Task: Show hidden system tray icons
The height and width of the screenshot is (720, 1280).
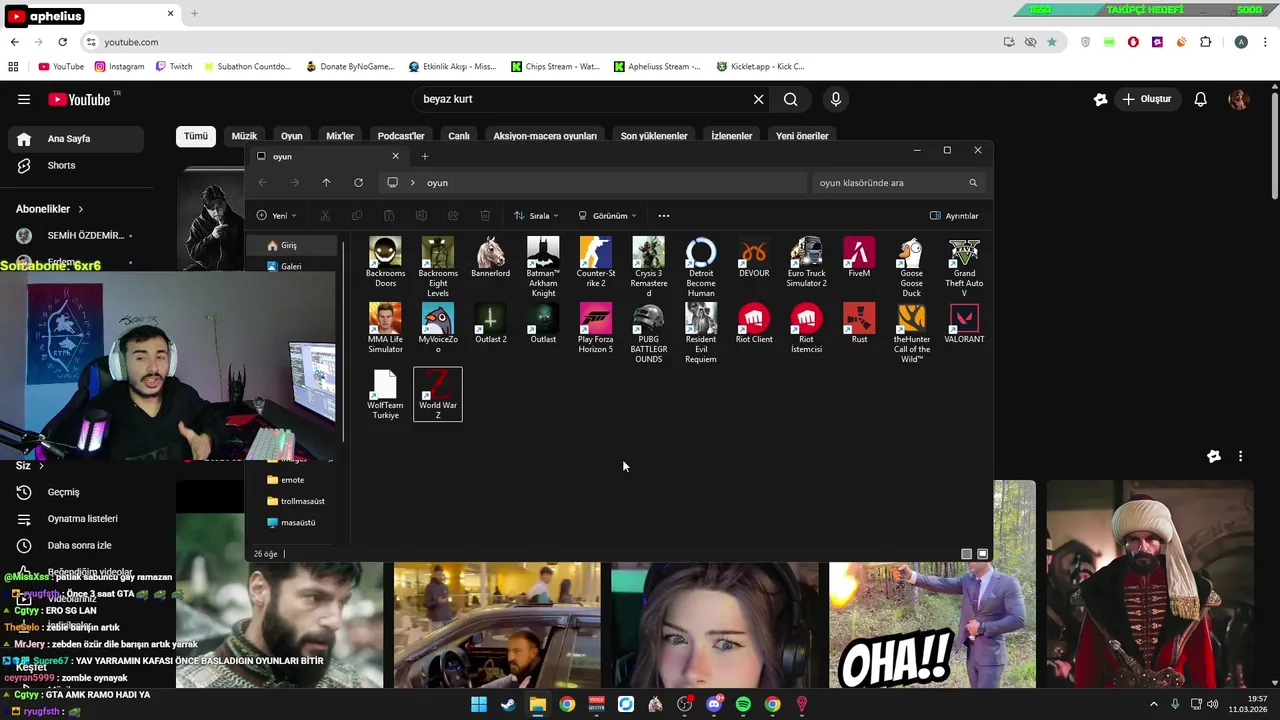Action: coord(1153,705)
